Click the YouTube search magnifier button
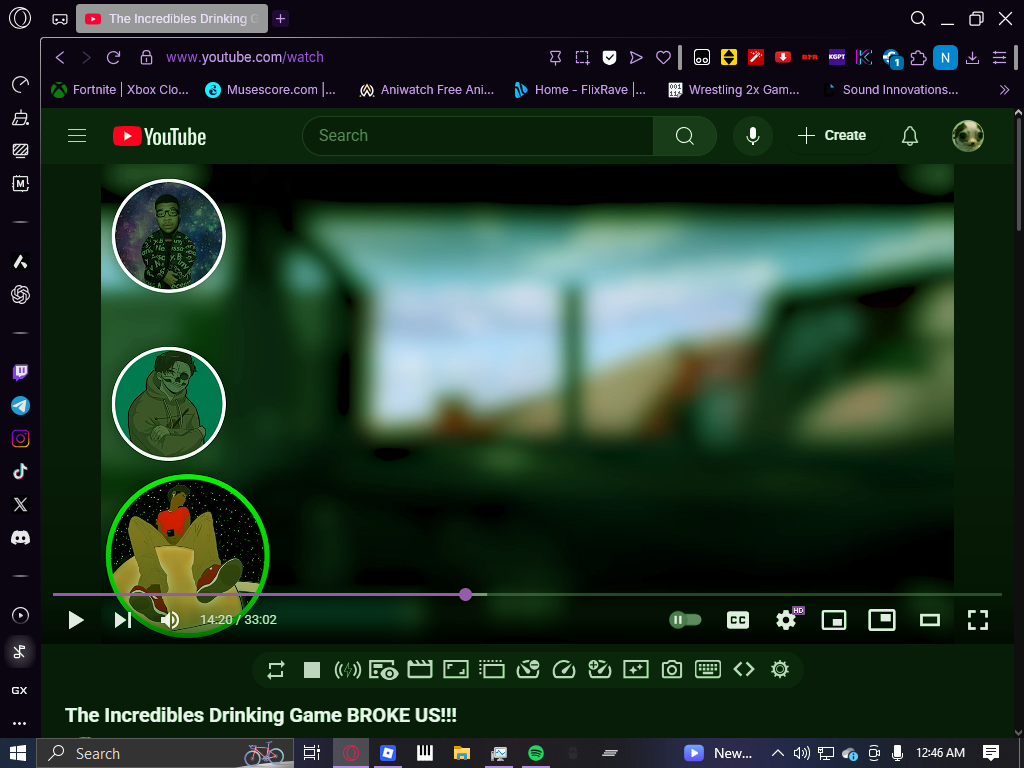The height and width of the screenshot is (768, 1024). 684,136
